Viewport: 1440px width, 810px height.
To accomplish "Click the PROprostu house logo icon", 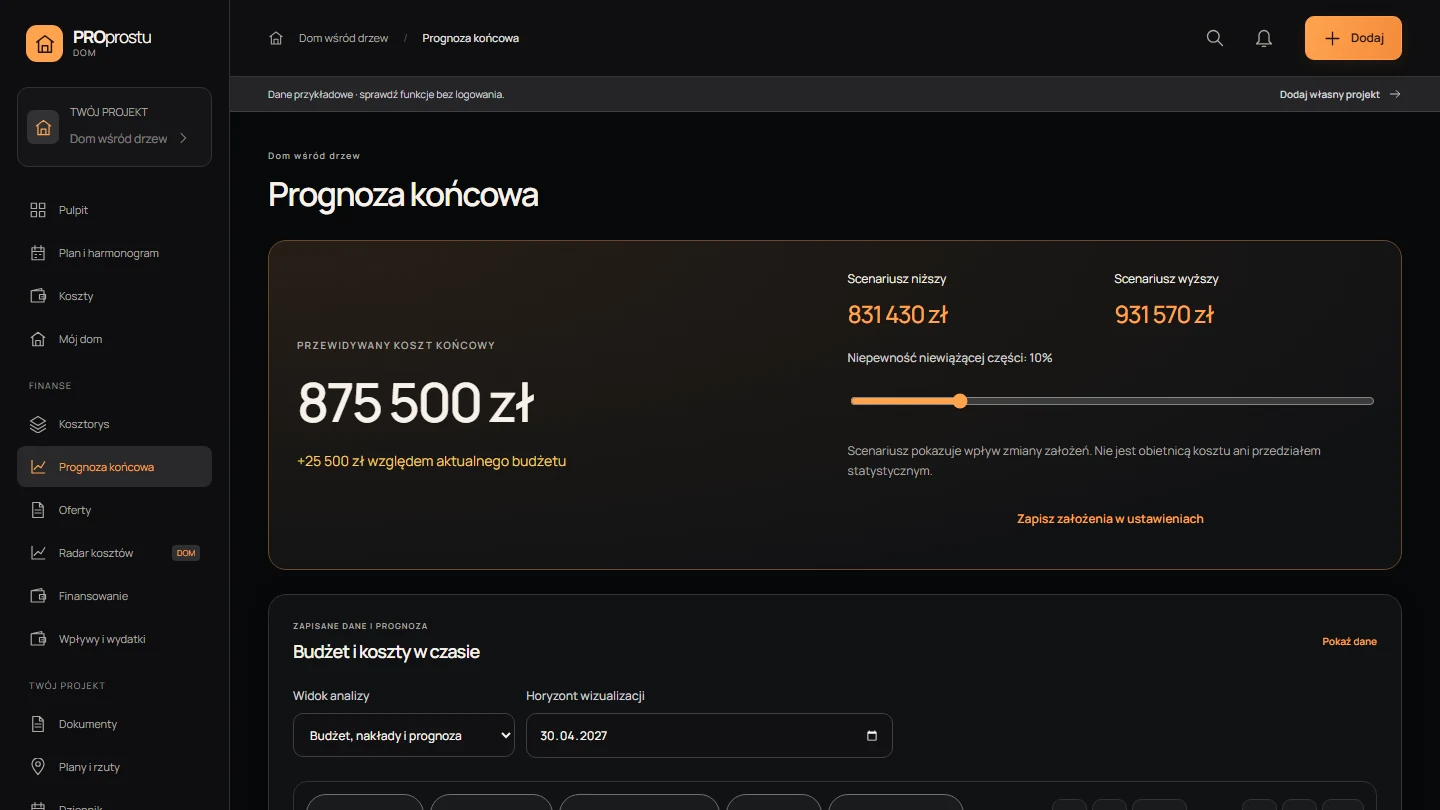I will (x=44, y=43).
